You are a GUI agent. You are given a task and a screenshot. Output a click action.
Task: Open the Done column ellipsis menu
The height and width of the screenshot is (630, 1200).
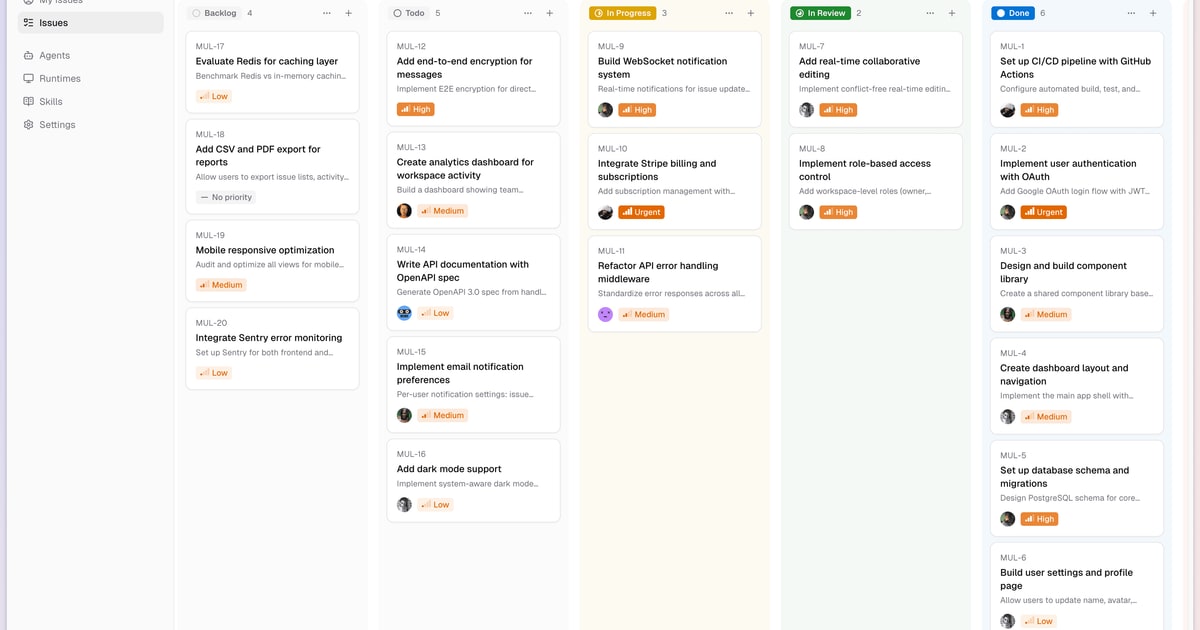[1131, 13]
